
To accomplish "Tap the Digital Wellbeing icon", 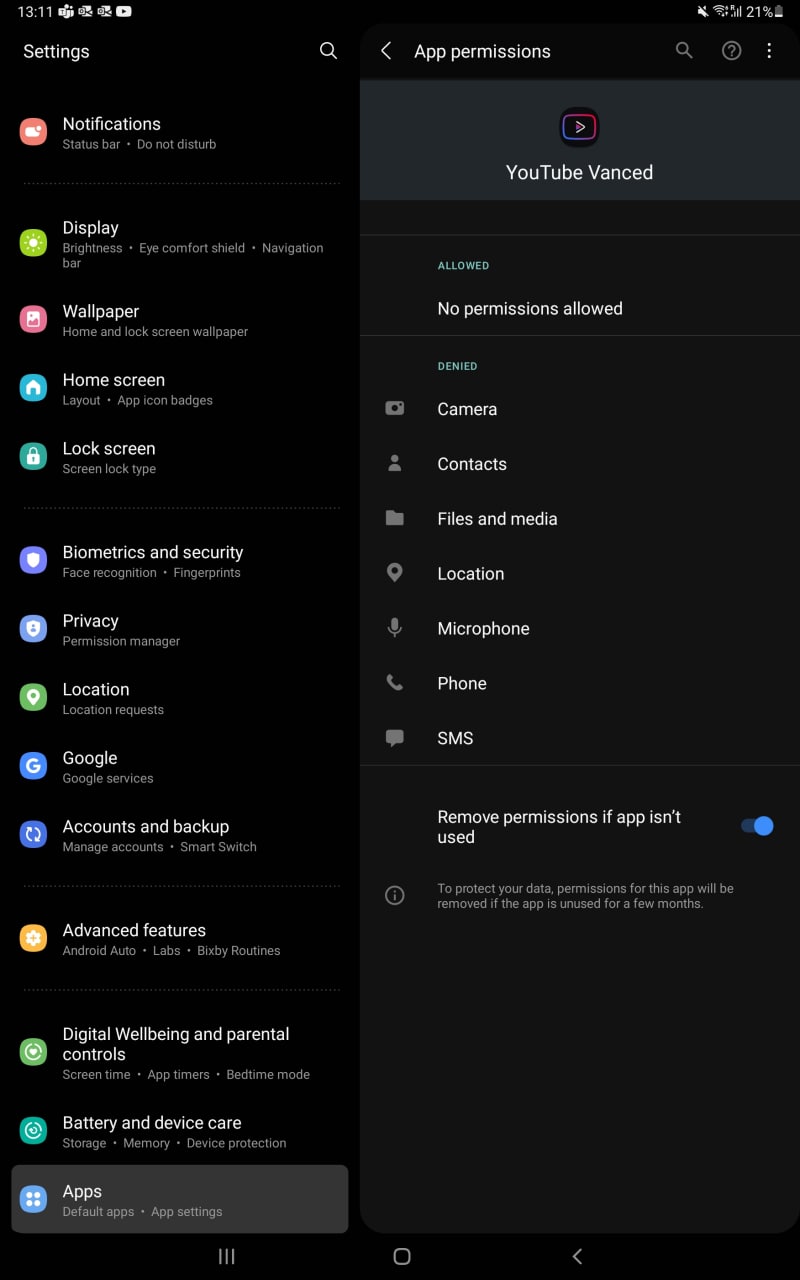I will [34, 1052].
